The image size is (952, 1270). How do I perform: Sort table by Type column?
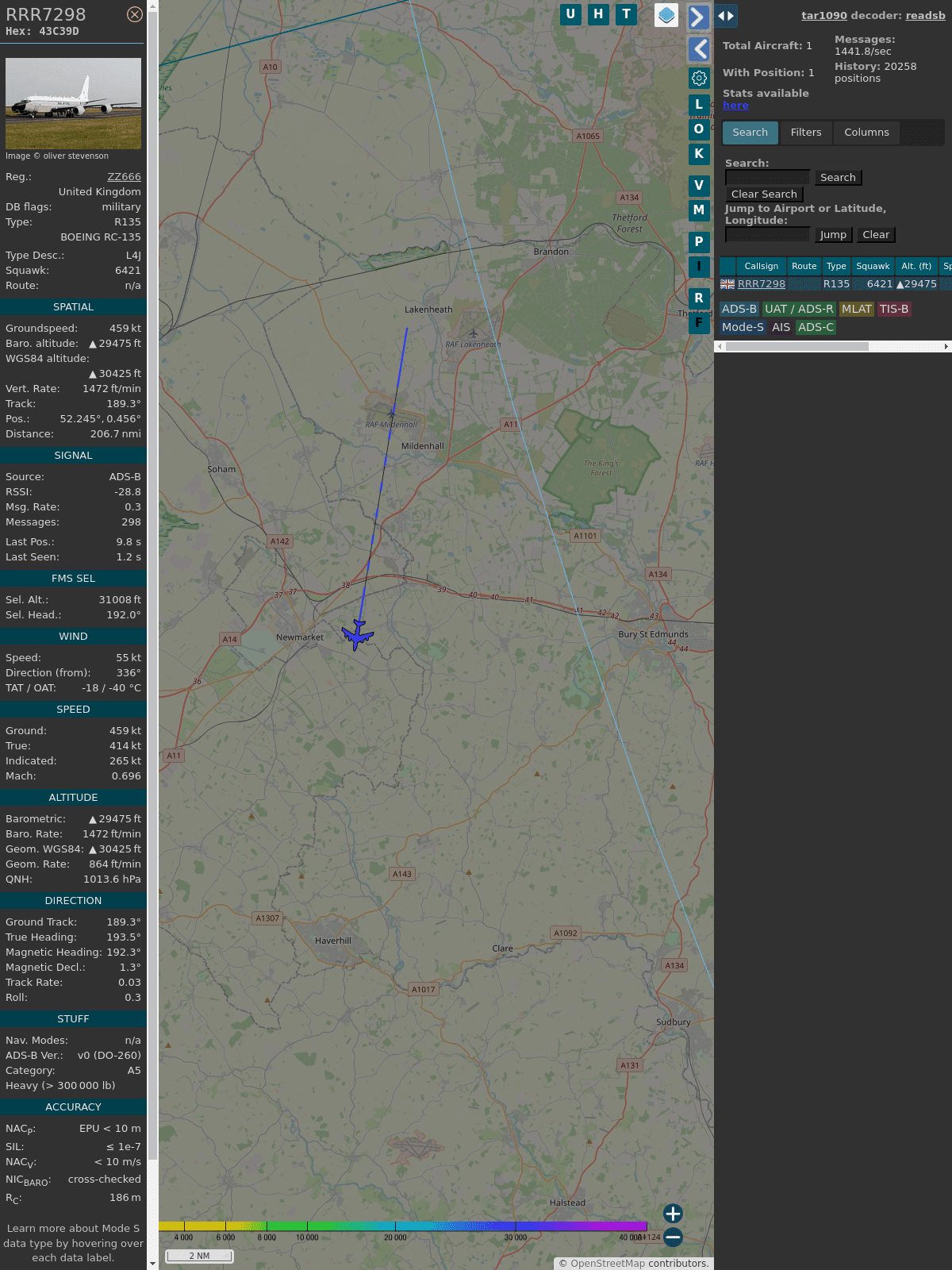pos(836,266)
